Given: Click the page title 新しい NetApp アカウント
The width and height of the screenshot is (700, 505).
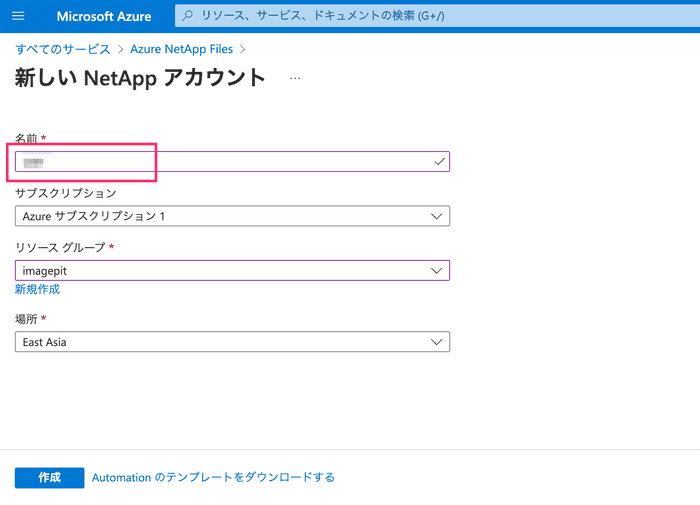Looking at the screenshot, I should pos(140,78).
